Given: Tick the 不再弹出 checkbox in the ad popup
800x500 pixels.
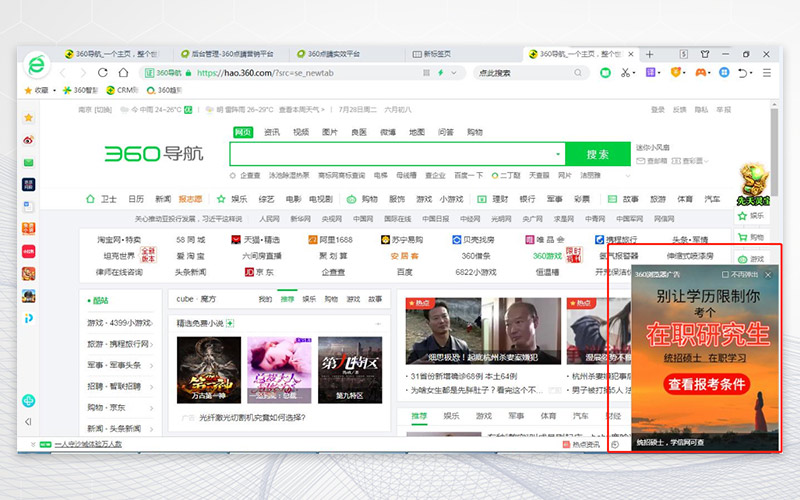Looking at the screenshot, I should (724, 274).
